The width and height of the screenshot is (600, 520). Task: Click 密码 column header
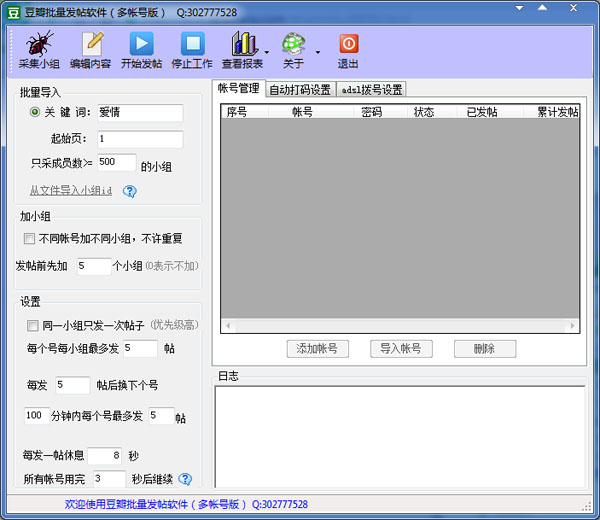point(380,112)
